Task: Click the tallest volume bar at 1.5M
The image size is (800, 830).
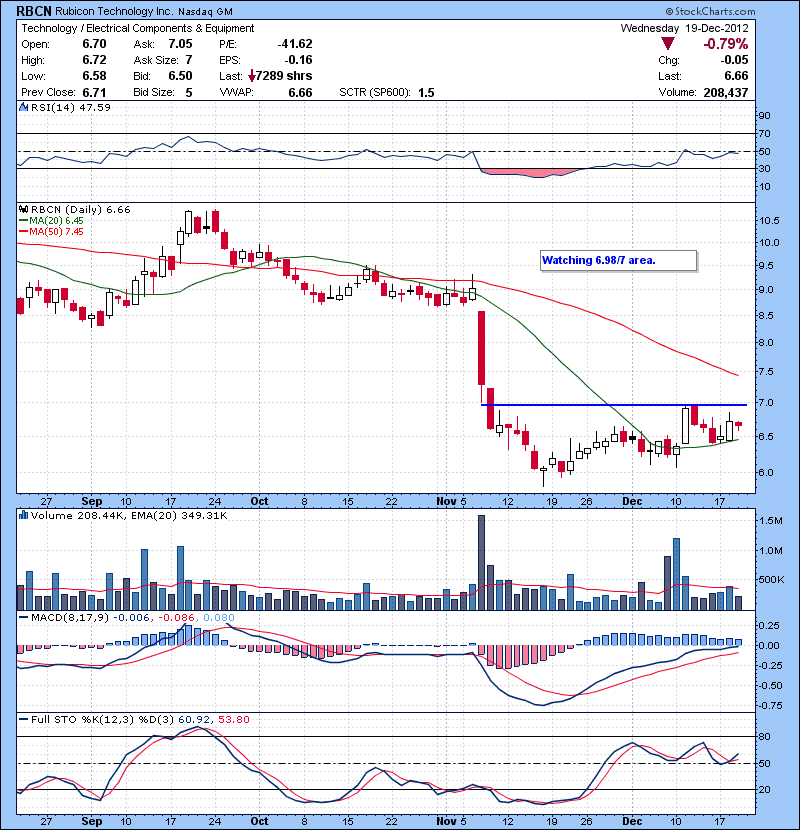Action: click(481, 563)
